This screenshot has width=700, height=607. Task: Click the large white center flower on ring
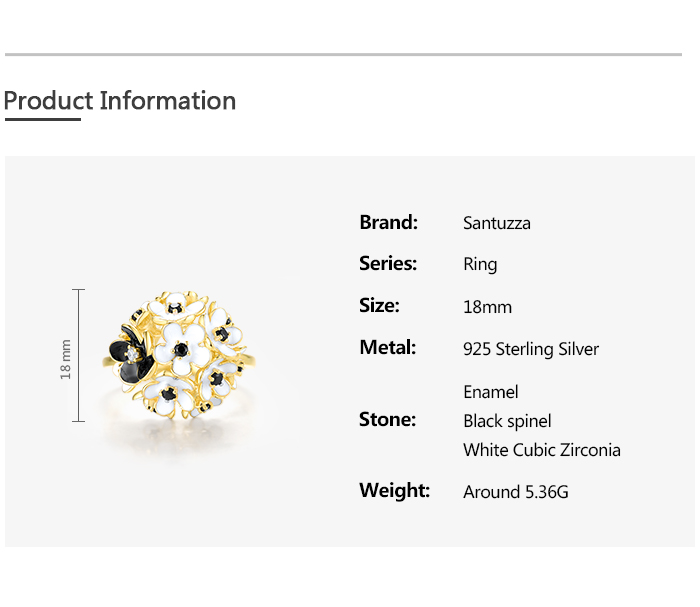point(181,348)
